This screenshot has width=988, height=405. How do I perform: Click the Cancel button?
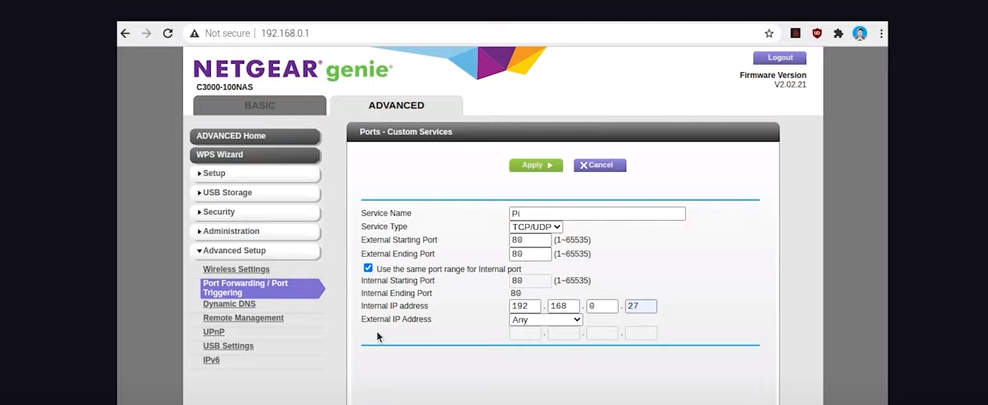point(600,165)
